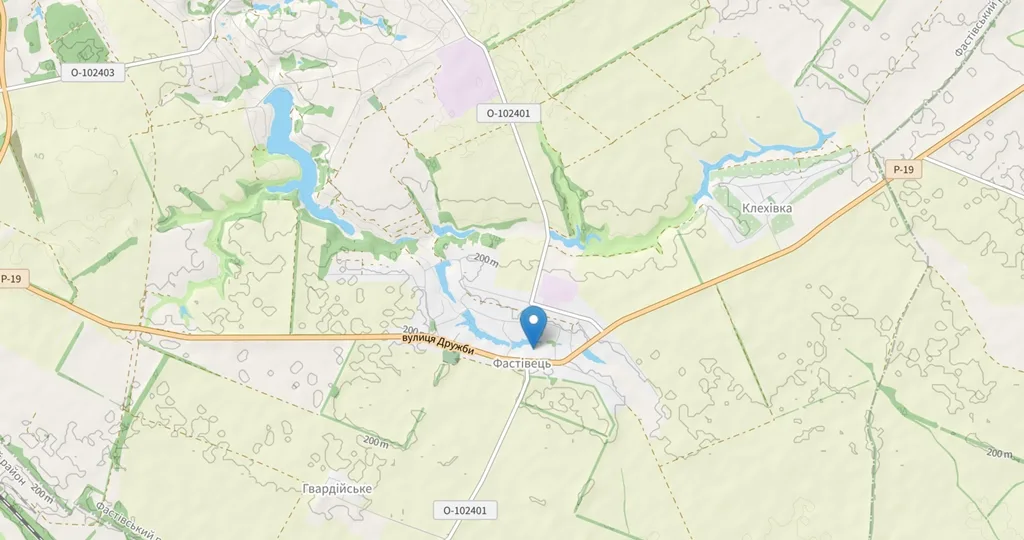Screen dimensions: 1024x540
Task: Click the Фастівець village label
Action: coord(522,363)
